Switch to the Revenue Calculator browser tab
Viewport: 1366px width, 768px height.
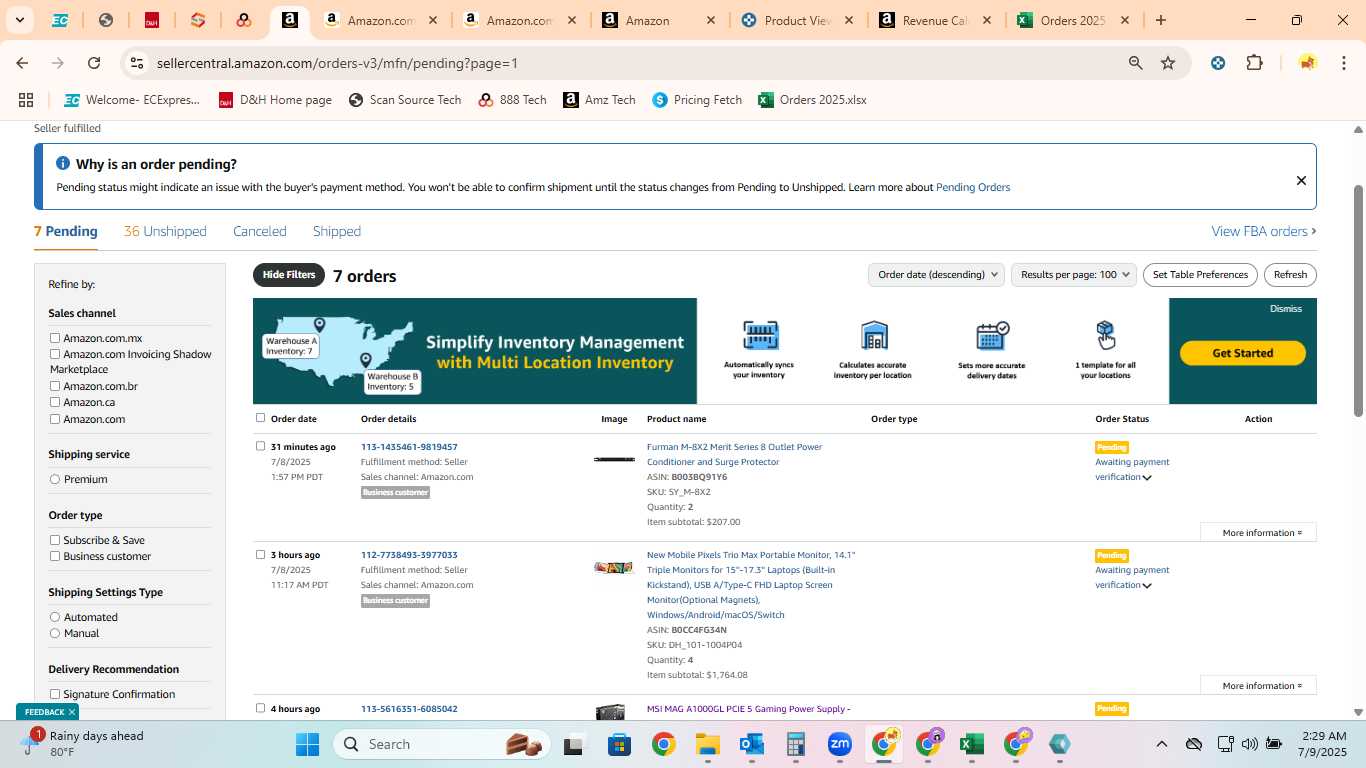(x=934, y=20)
